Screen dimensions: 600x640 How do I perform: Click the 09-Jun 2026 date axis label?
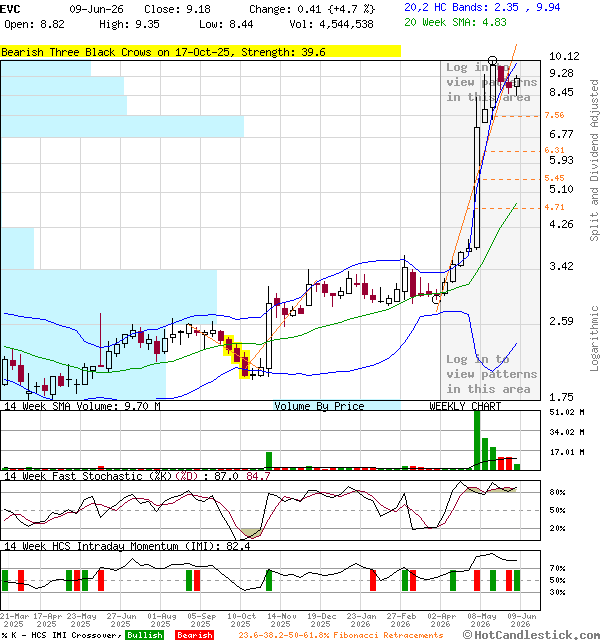[x=521, y=620]
